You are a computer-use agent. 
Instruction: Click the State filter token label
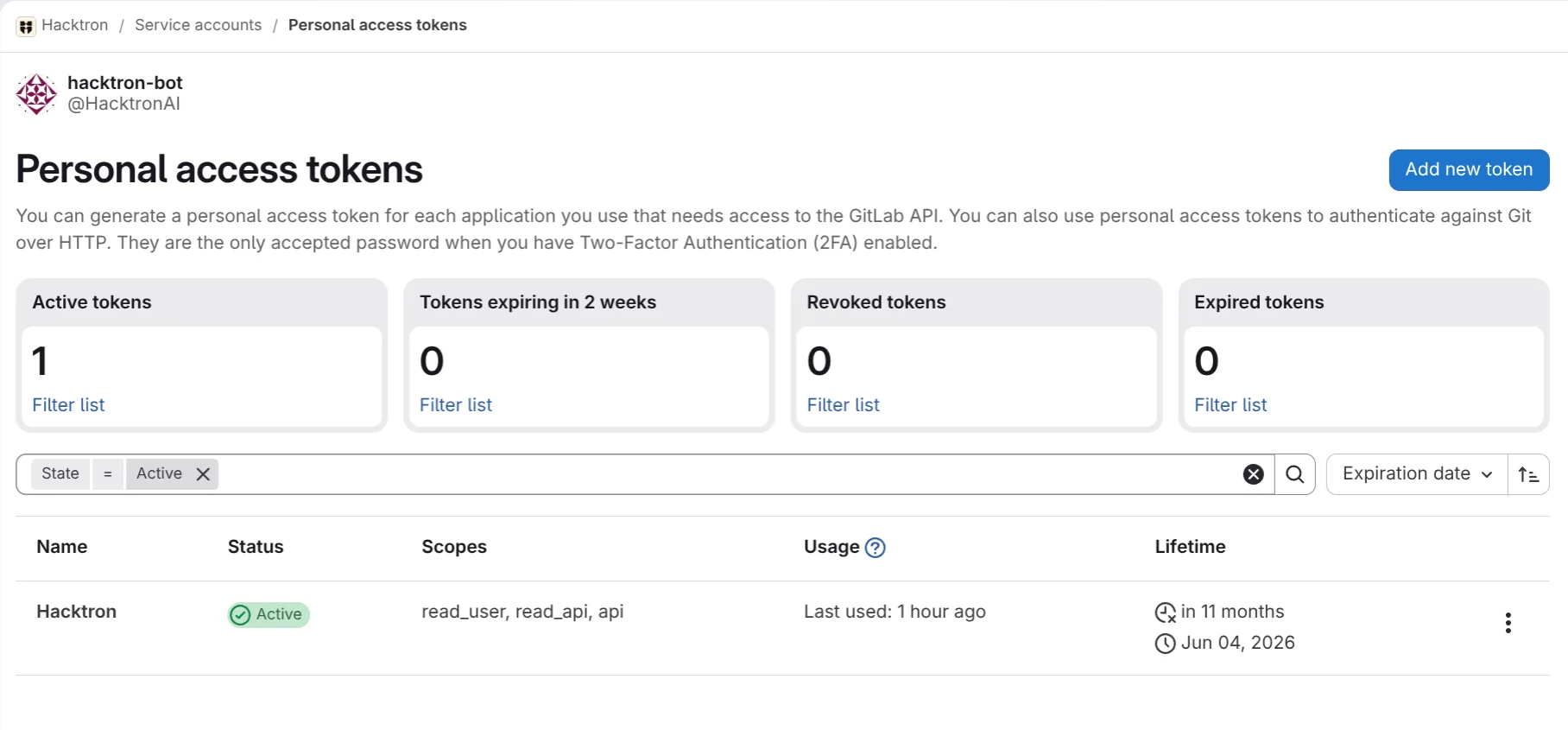(60, 473)
